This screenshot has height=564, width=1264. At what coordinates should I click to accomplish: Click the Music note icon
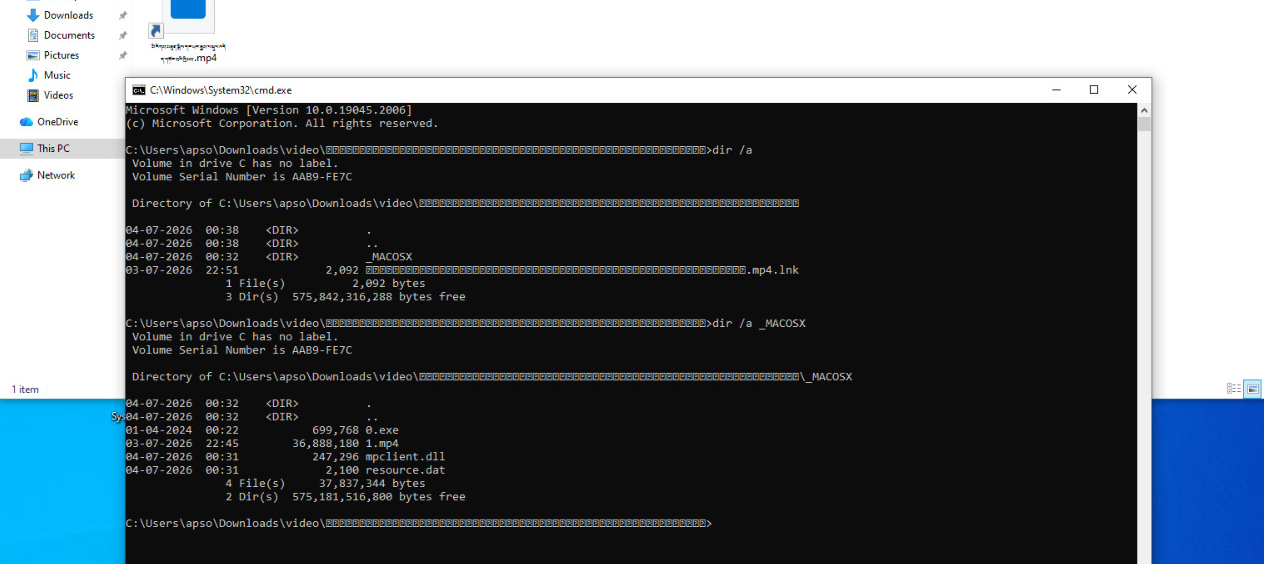(33, 75)
